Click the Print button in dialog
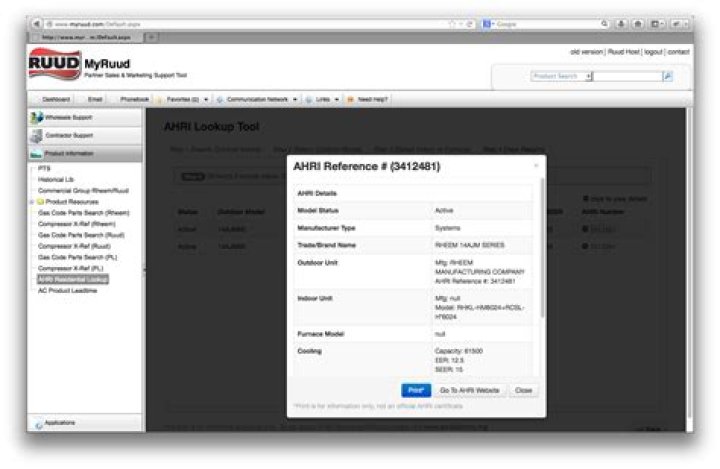The width and height of the screenshot is (720, 469). (416, 390)
